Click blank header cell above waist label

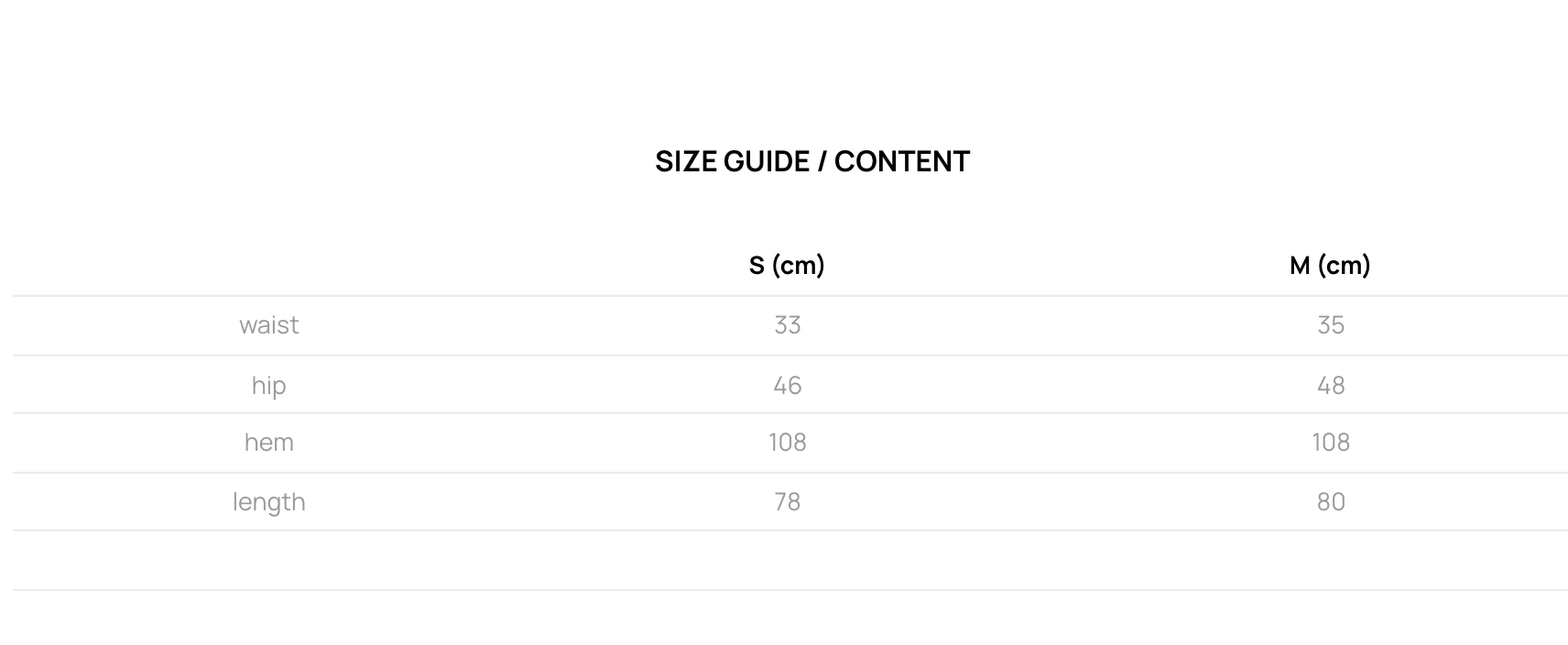[x=268, y=266]
